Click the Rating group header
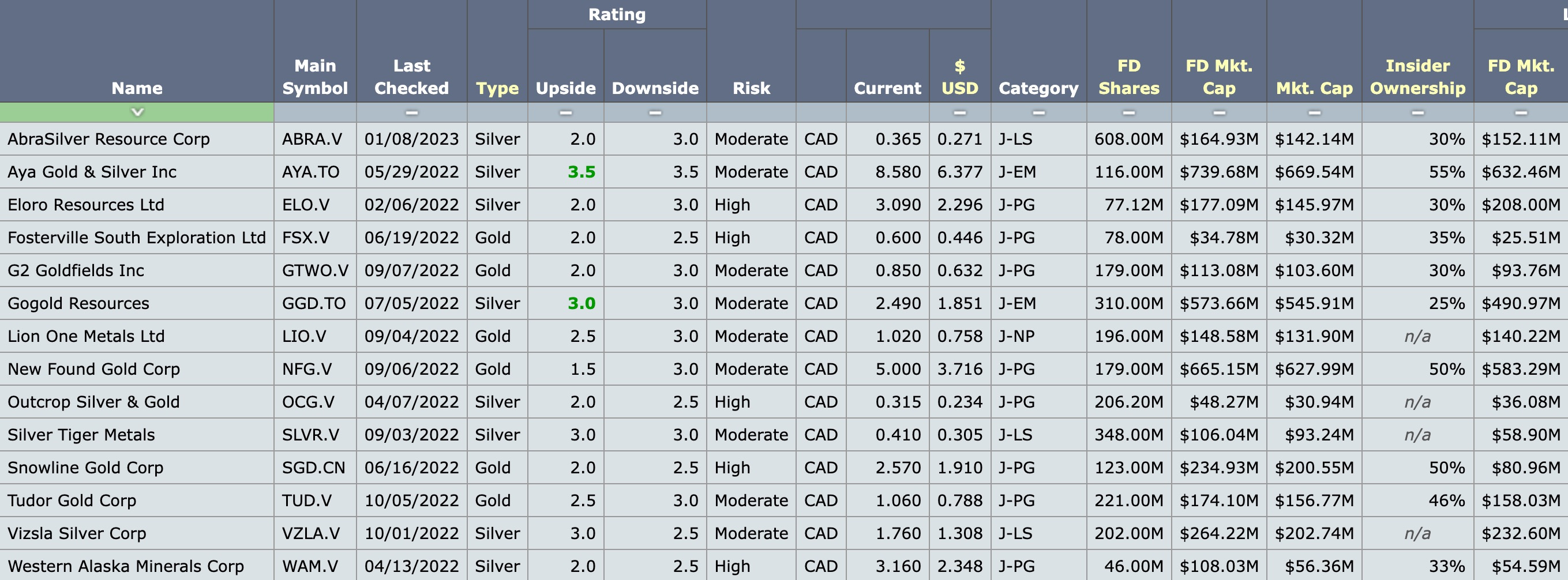1568x580 pixels. (x=617, y=14)
